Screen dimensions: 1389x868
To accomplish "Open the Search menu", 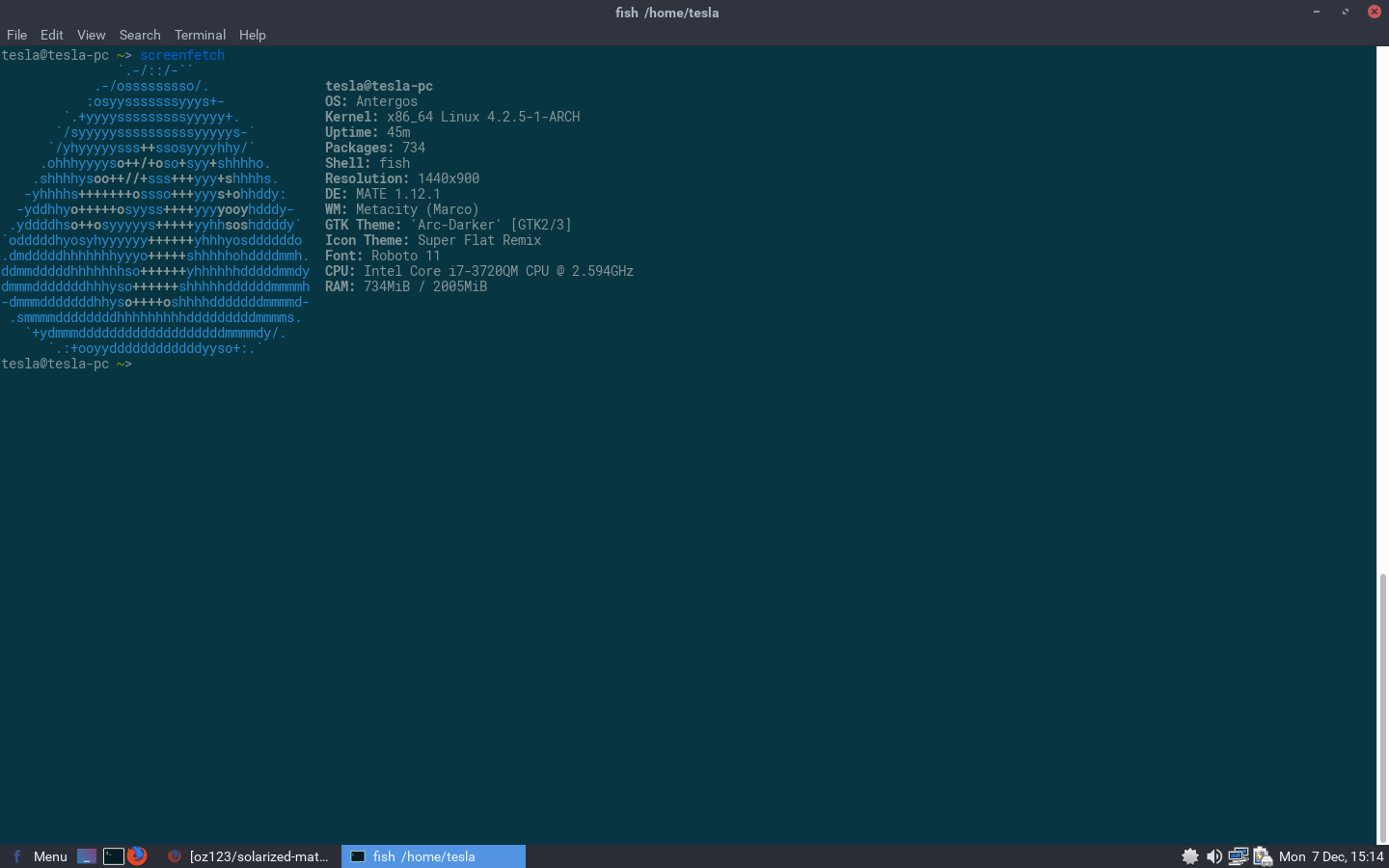I will pos(140,35).
